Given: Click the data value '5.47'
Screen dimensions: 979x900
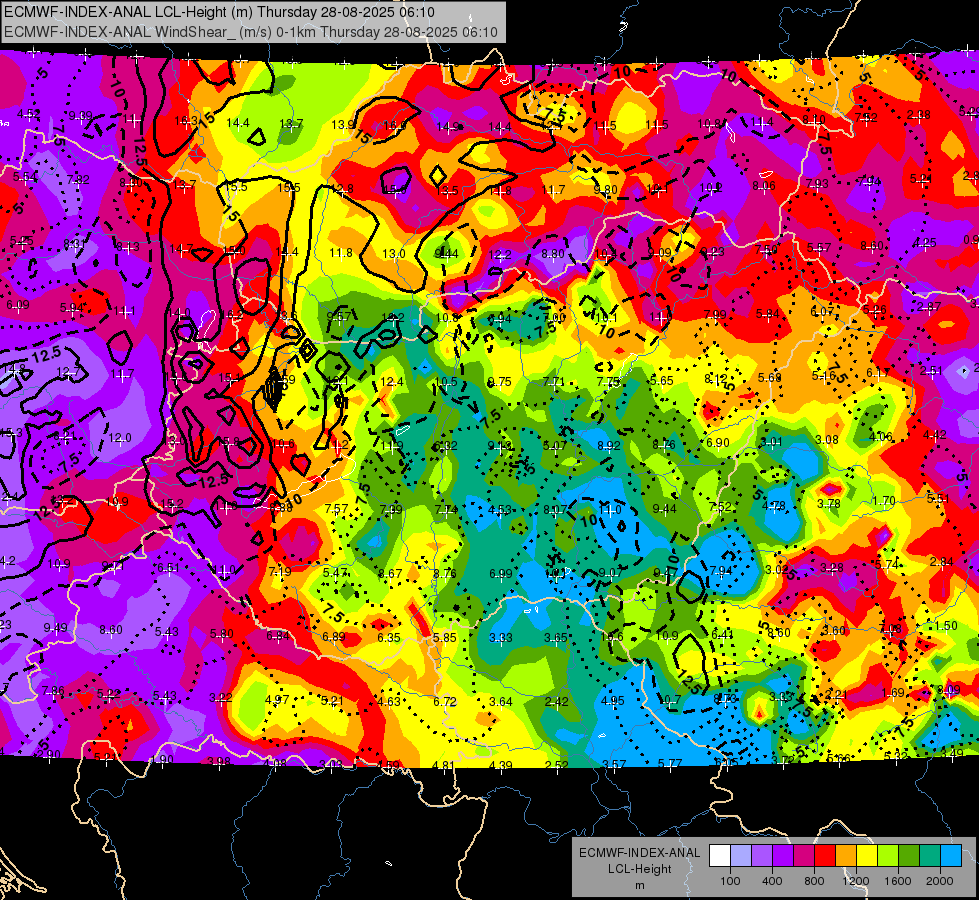Looking at the screenshot, I should [x=335, y=573].
